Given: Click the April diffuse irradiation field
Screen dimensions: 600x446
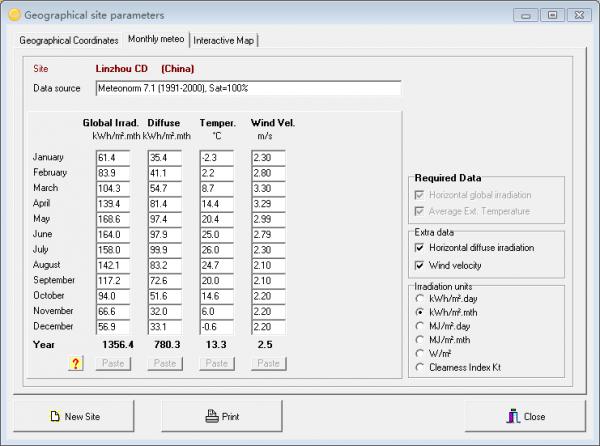Looking at the screenshot, I should click(x=164, y=203).
